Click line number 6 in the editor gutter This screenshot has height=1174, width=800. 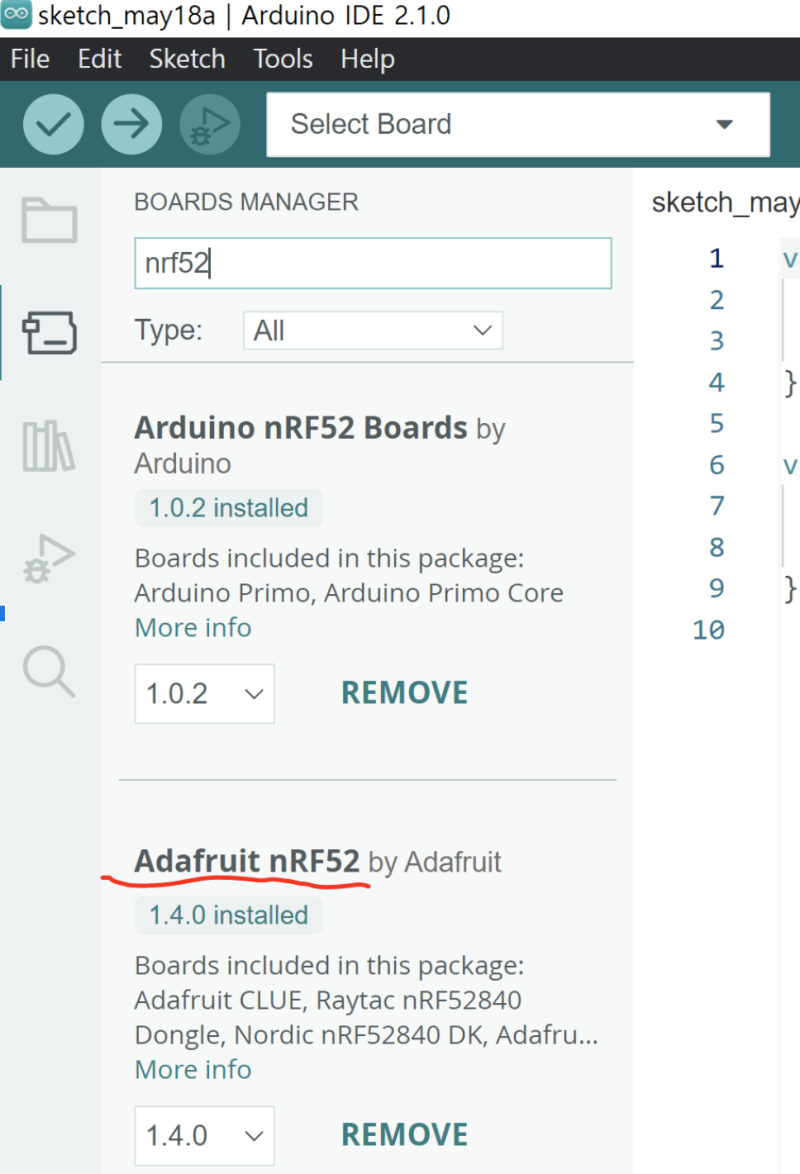point(717,465)
